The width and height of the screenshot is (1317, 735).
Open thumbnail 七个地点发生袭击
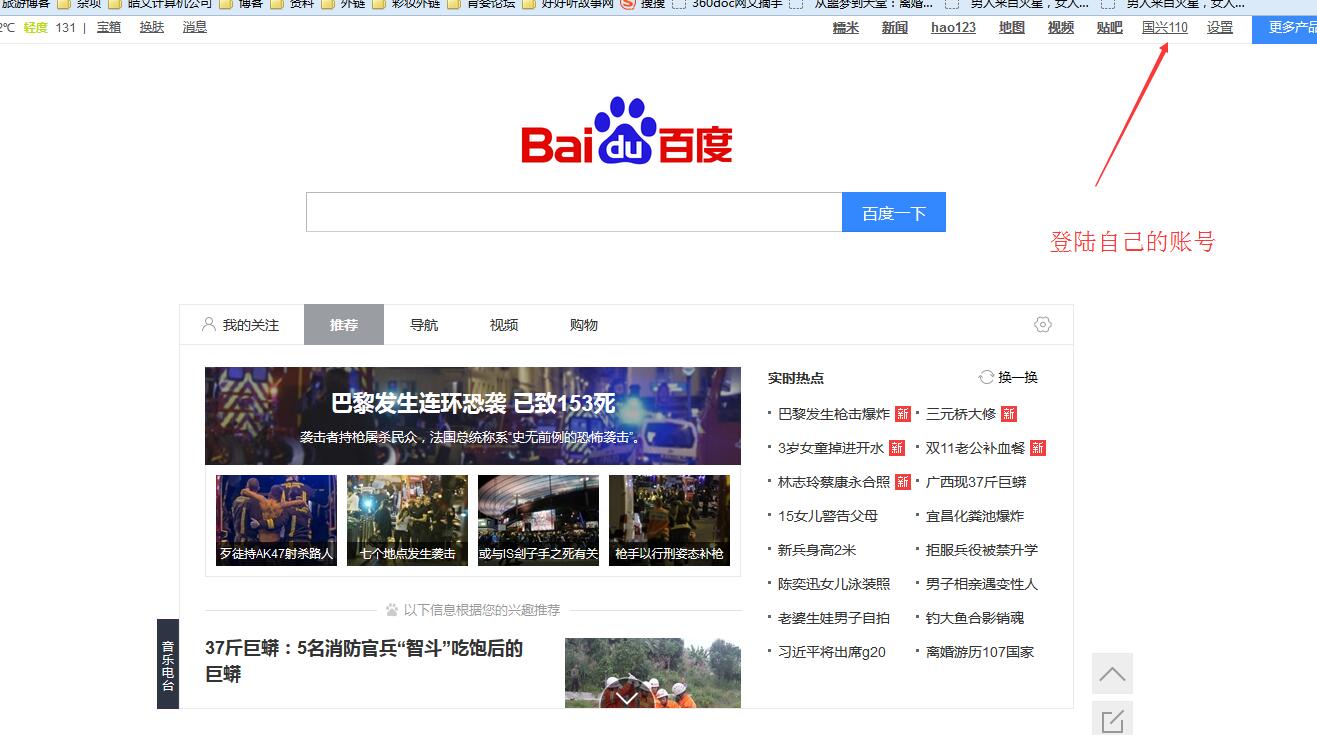click(x=407, y=520)
